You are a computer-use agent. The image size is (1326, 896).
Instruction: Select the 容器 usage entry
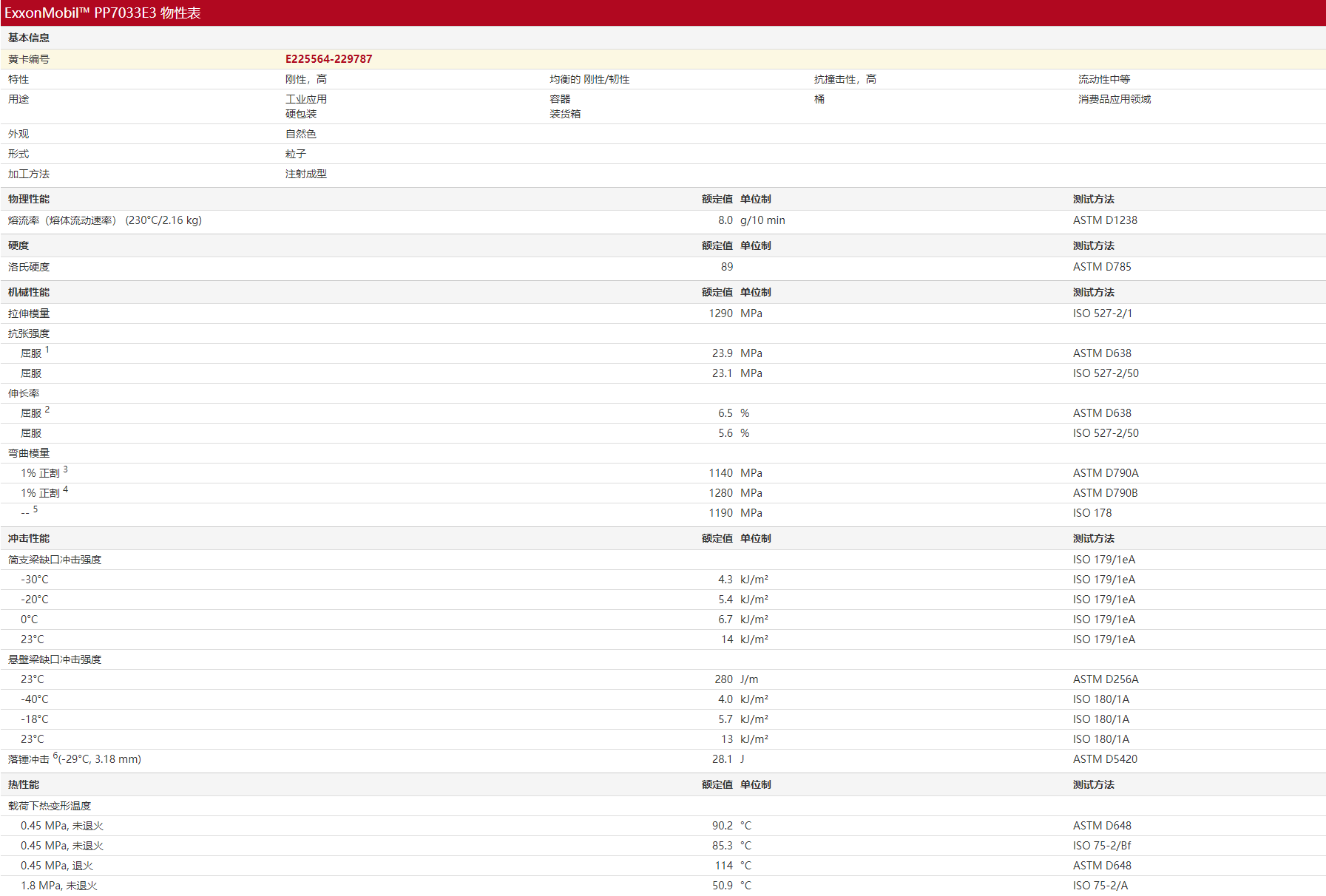pos(560,99)
